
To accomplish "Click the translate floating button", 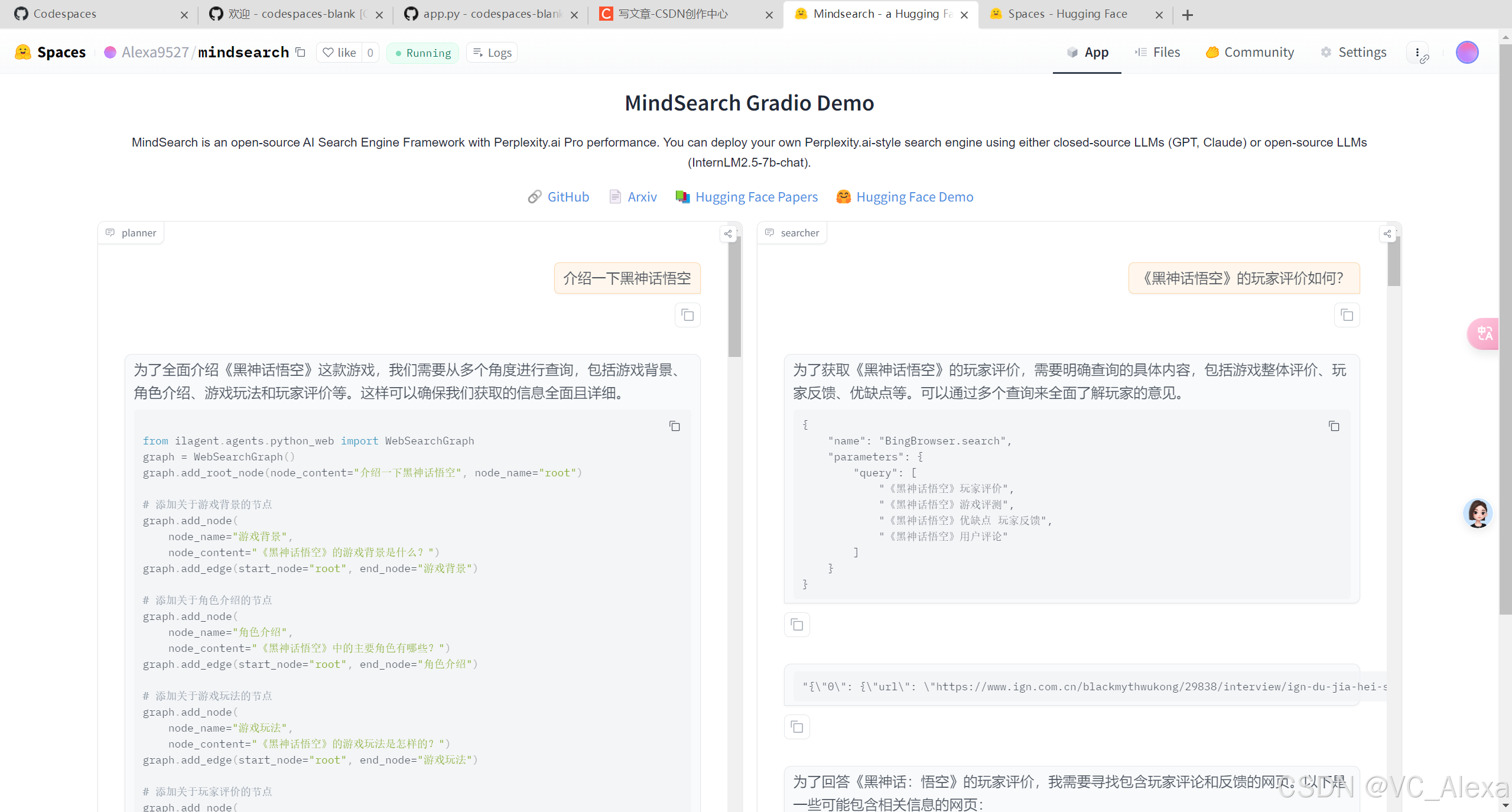I will (x=1484, y=334).
